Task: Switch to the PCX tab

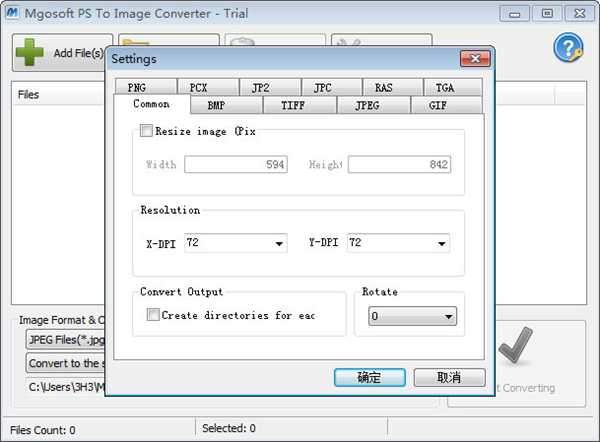Action: (208, 87)
